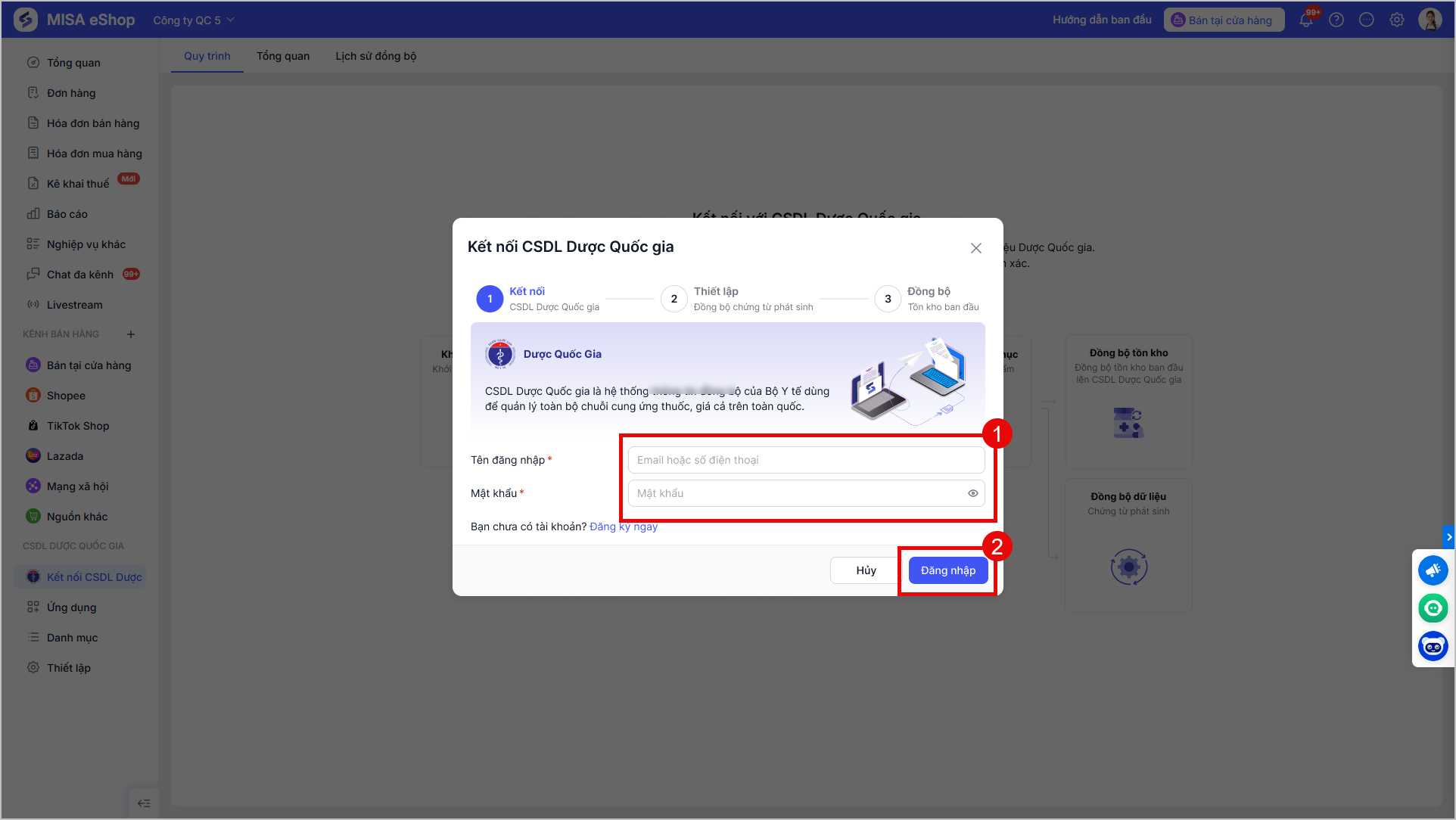Open Bán tại cửa hàng in sidebar
This screenshot has height=820, width=1456.
coord(79,365)
